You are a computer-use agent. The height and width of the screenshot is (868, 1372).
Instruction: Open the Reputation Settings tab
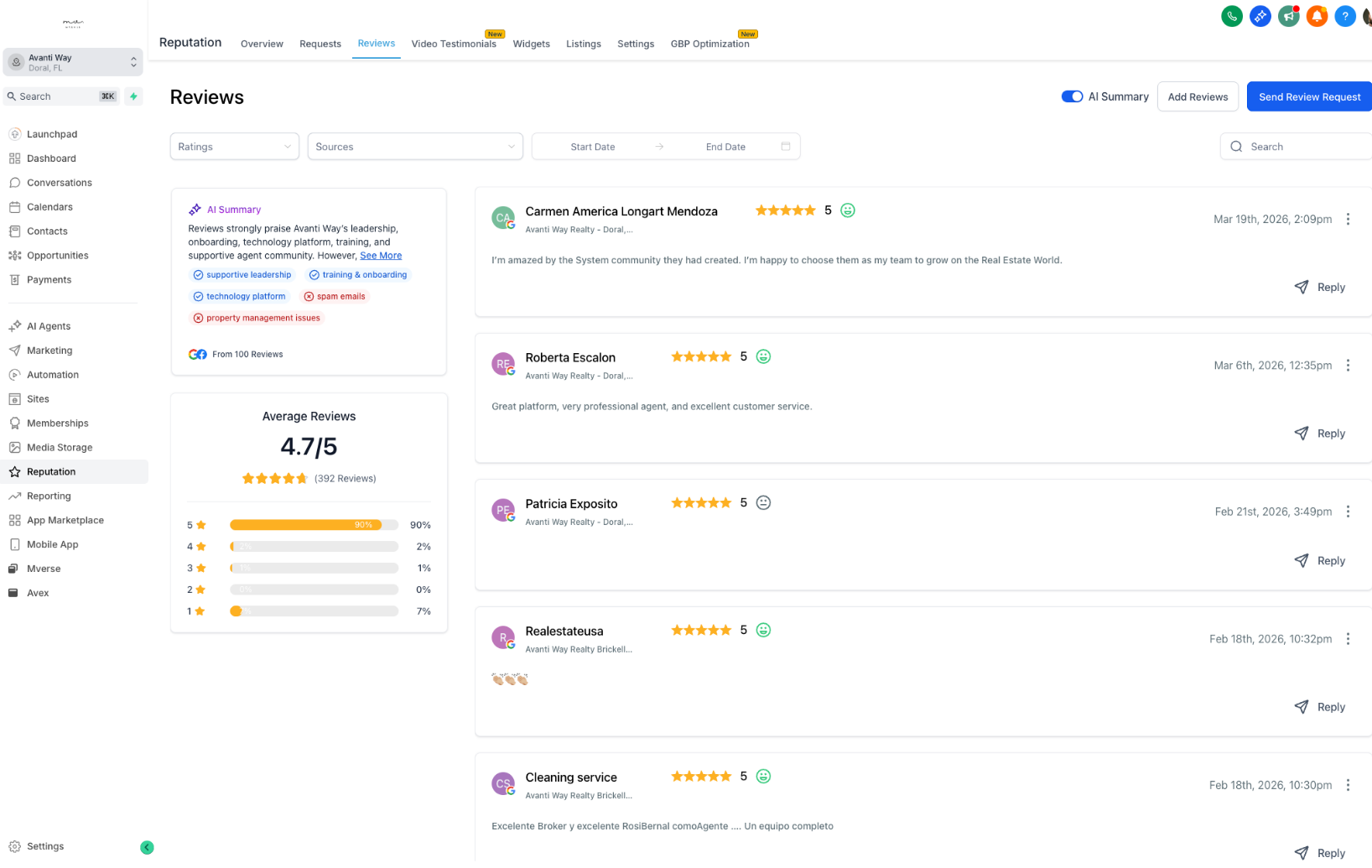[636, 44]
